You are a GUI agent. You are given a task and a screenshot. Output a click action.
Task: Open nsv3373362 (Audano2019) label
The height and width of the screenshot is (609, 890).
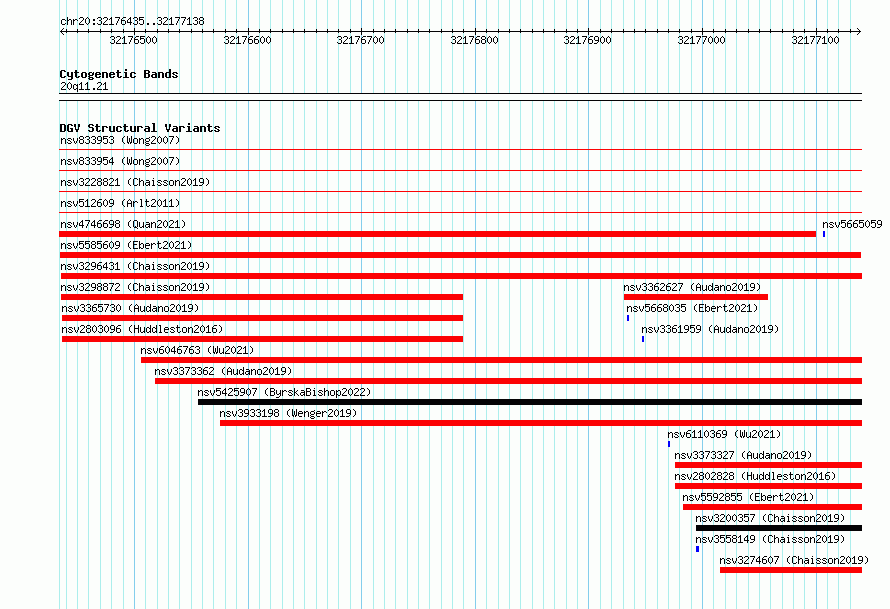pos(223,371)
